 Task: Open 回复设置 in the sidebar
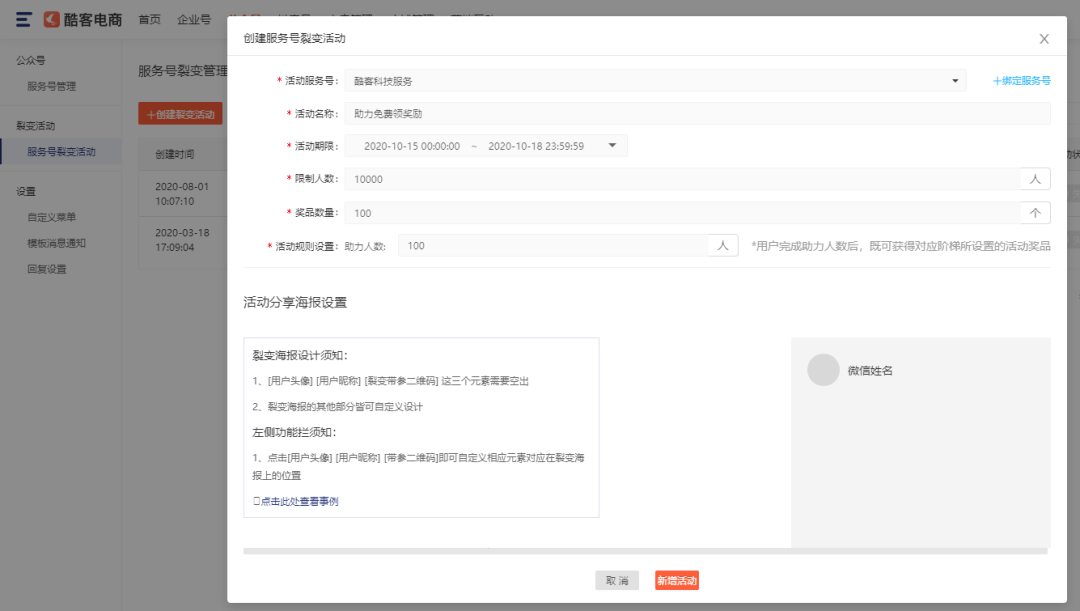(x=47, y=269)
